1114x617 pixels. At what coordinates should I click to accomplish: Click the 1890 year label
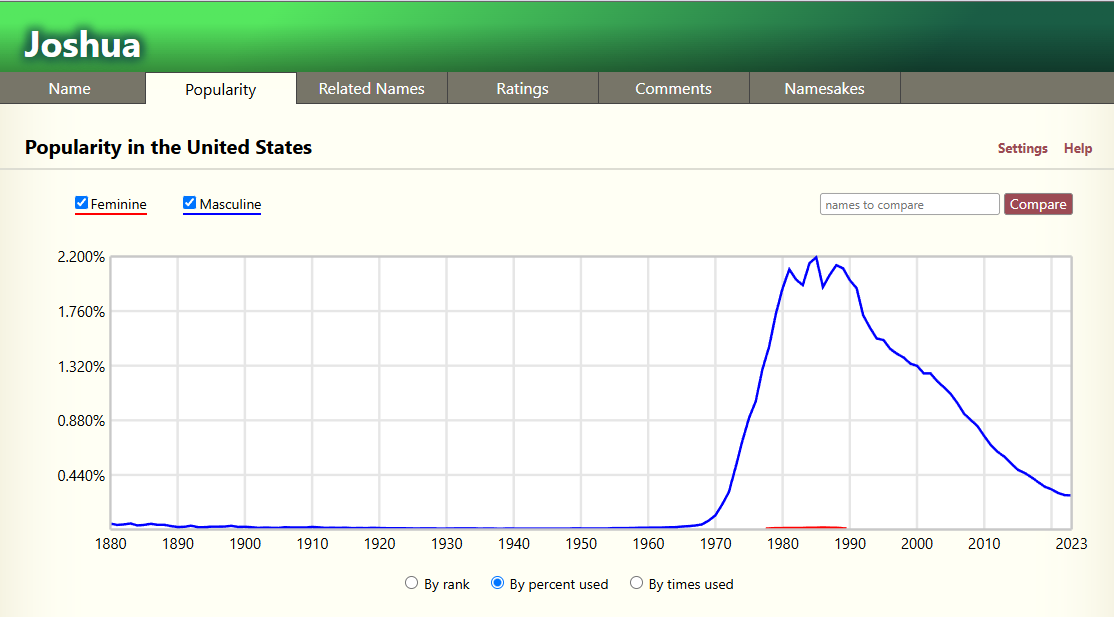point(178,544)
